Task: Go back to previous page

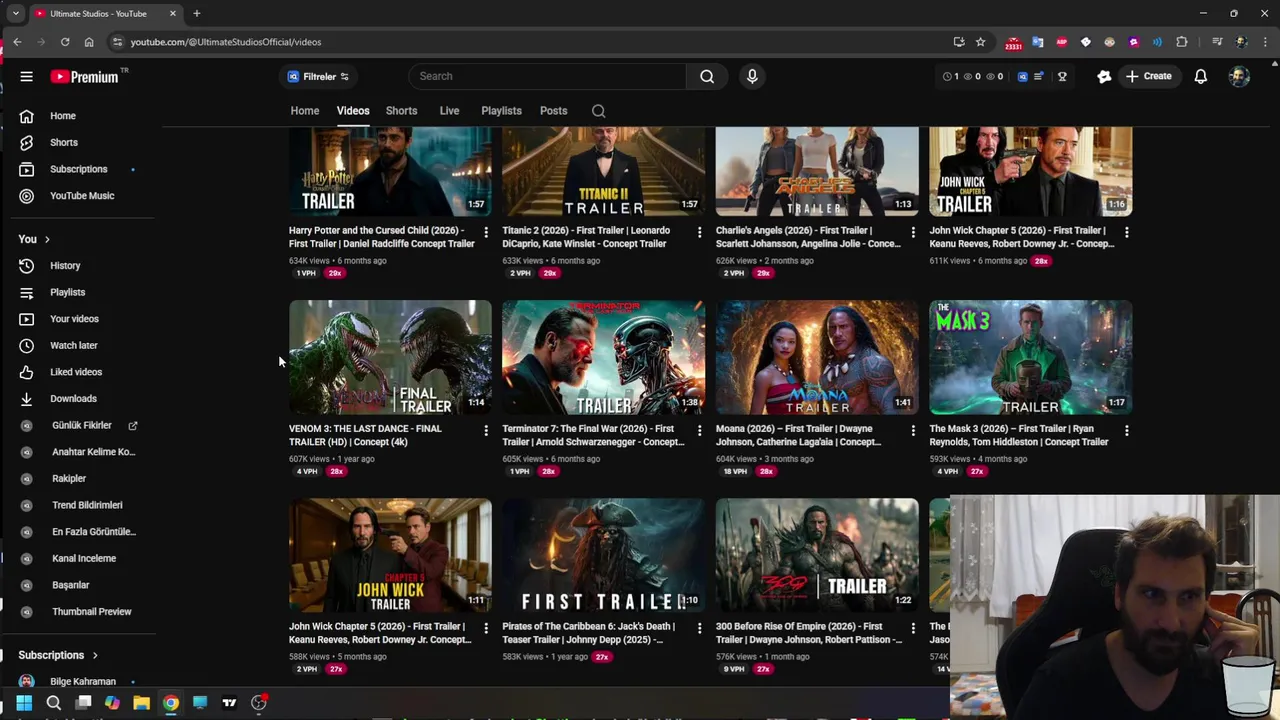Action: (17, 42)
